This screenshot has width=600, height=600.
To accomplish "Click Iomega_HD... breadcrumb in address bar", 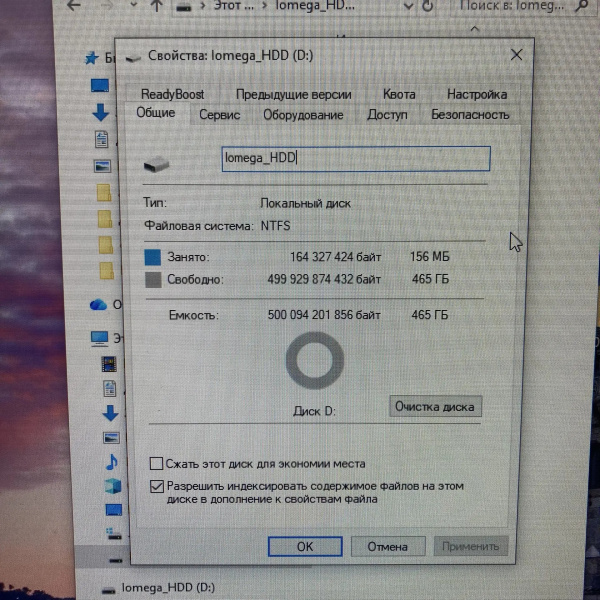I will click(315, 5).
